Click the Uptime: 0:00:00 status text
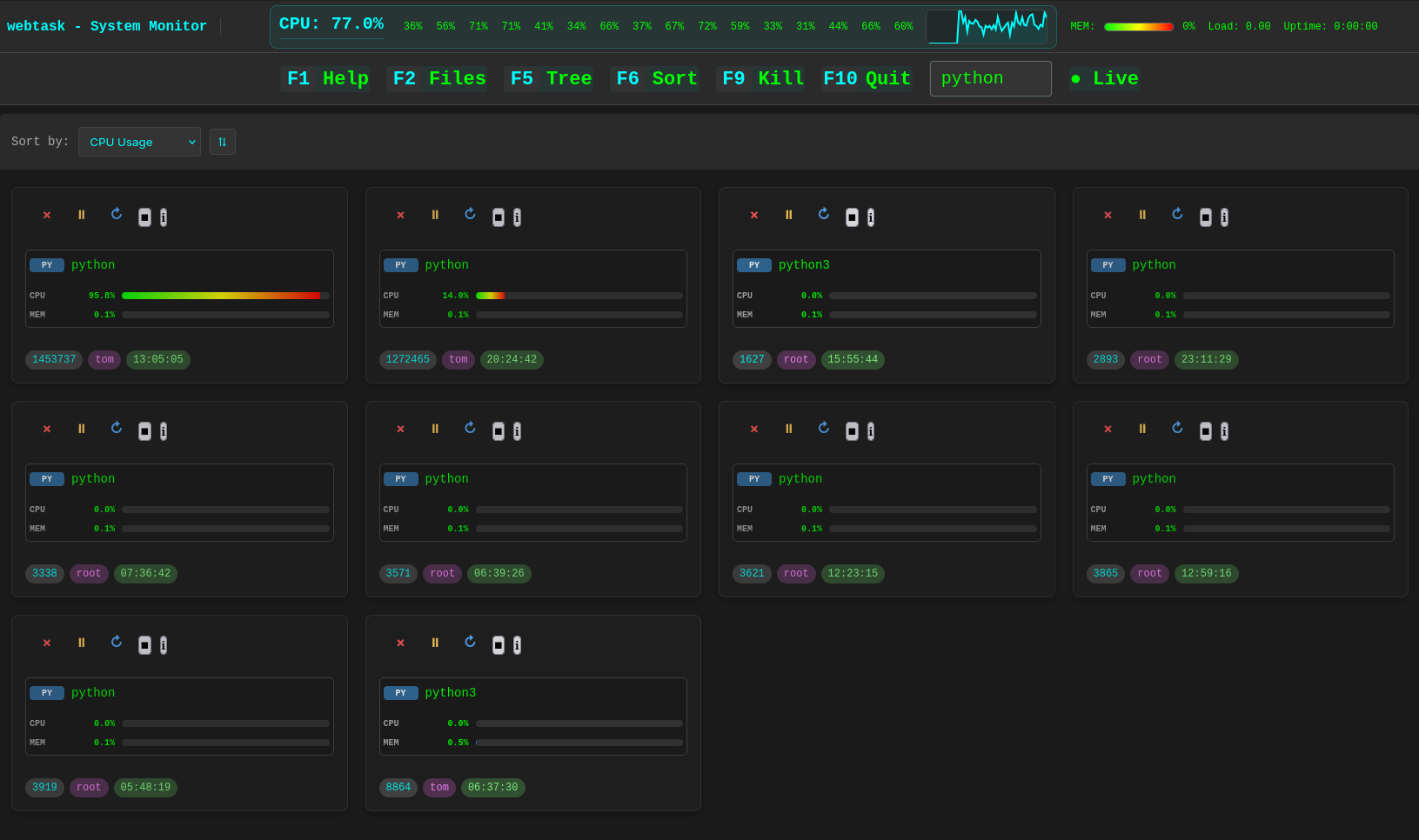The image size is (1419, 840). pos(1330,27)
